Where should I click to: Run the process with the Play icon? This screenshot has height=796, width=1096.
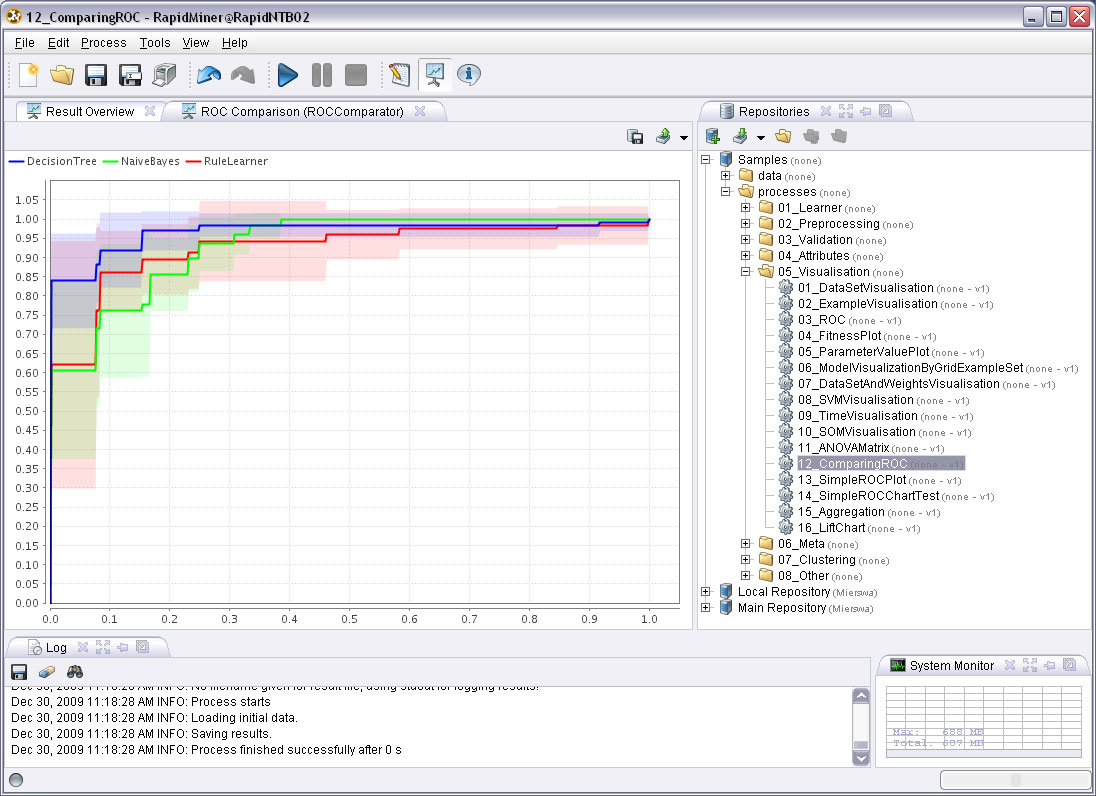pos(287,74)
